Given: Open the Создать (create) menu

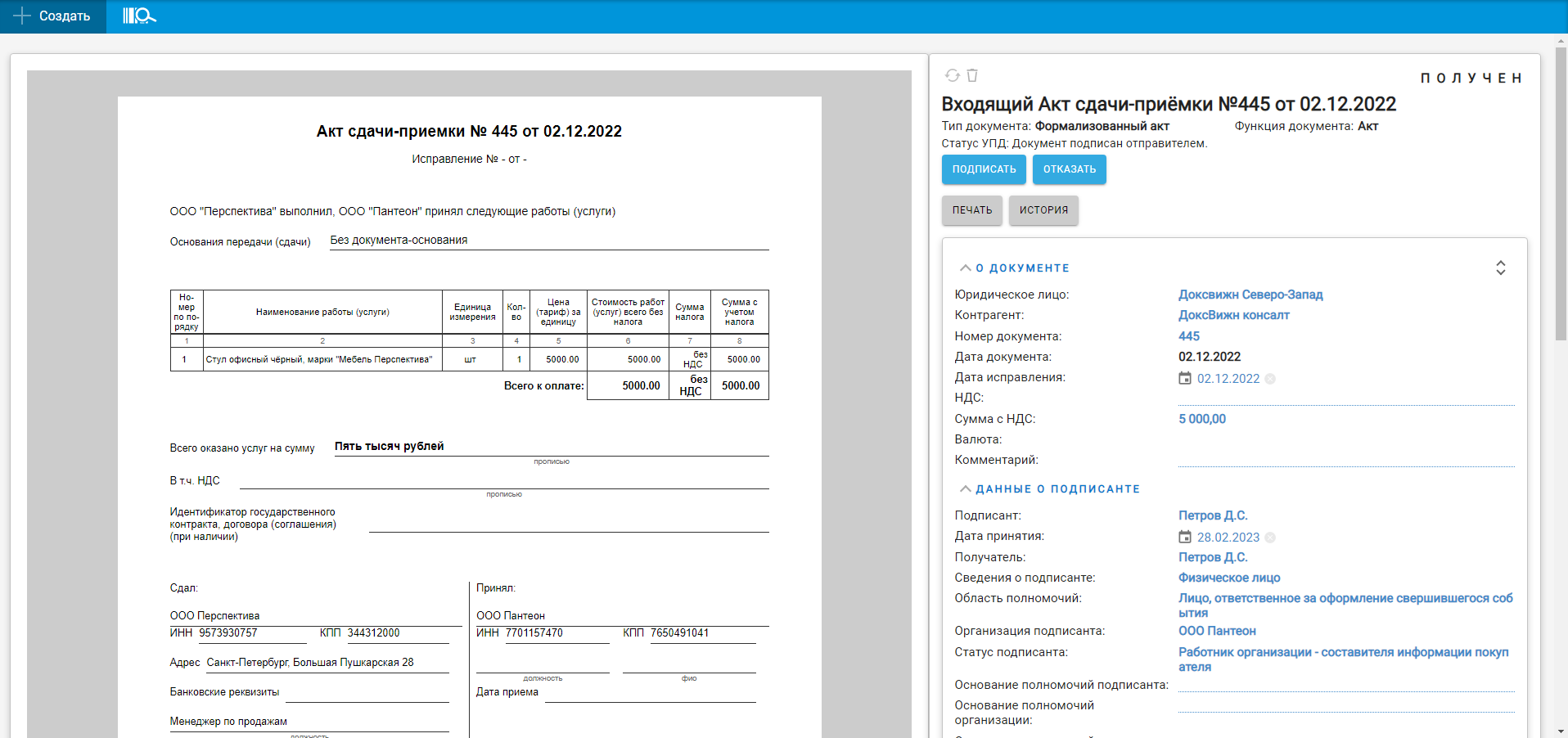Looking at the screenshot, I should (52, 16).
